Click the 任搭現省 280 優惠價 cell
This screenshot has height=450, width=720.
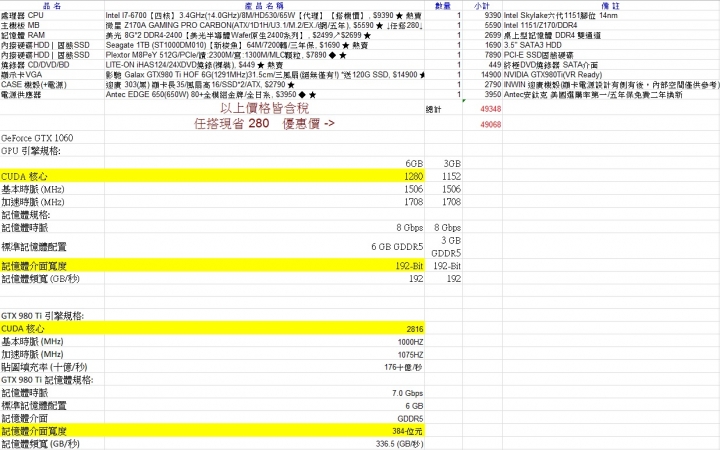pos(264,124)
